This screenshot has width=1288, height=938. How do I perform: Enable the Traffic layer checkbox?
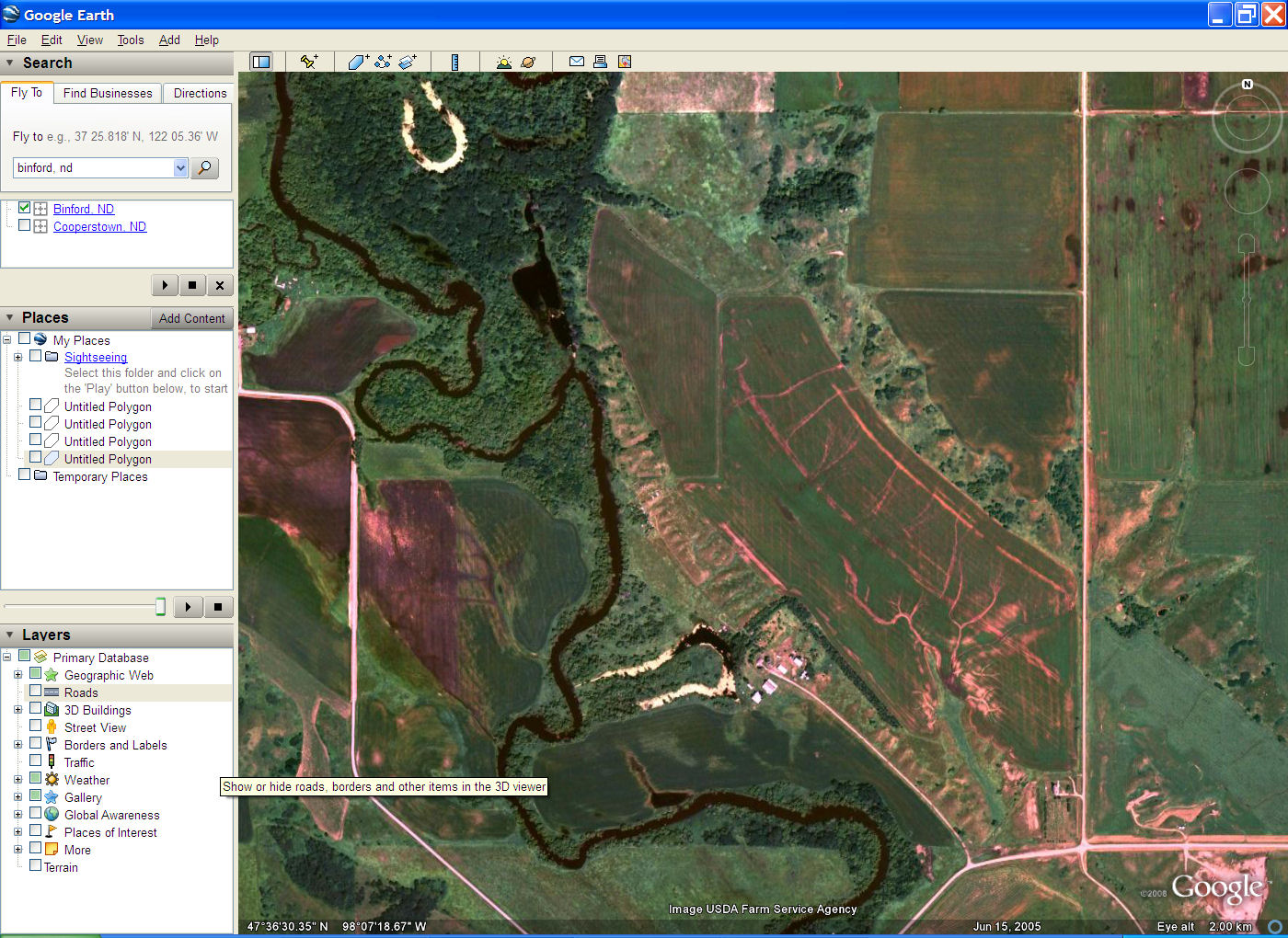[35, 761]
